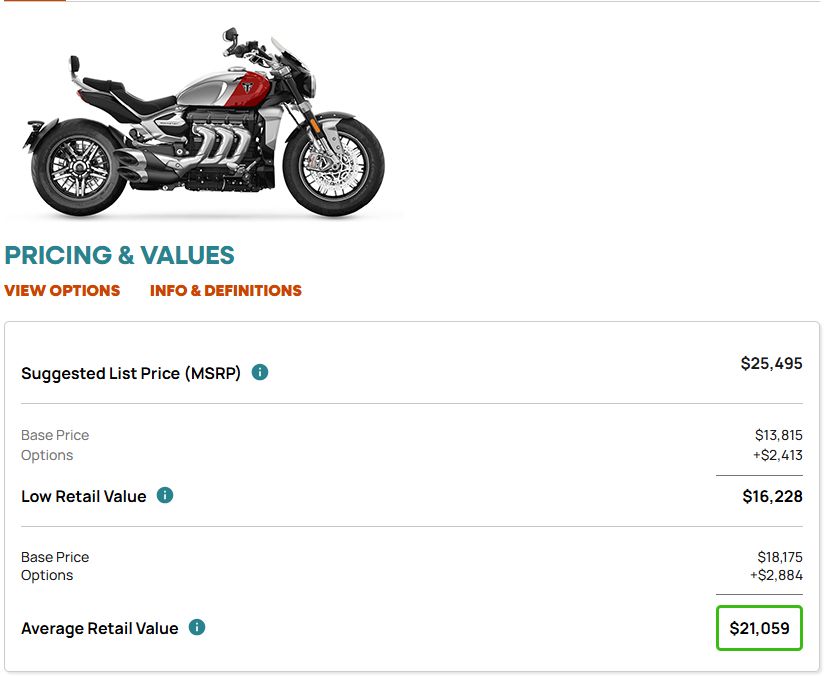Click the $18,175 base price amount
This screenshot has height=676, width=824.
pos(779,557)
